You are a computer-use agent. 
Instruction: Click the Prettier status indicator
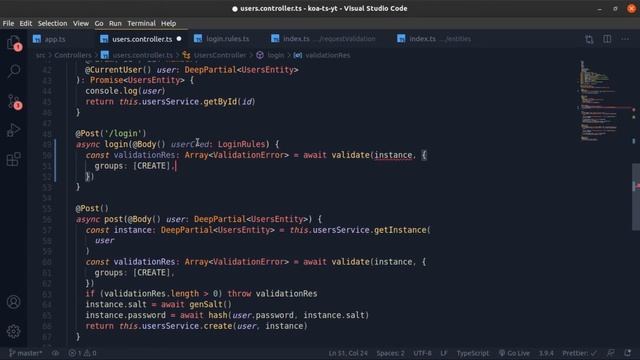(x=579, y=353)
